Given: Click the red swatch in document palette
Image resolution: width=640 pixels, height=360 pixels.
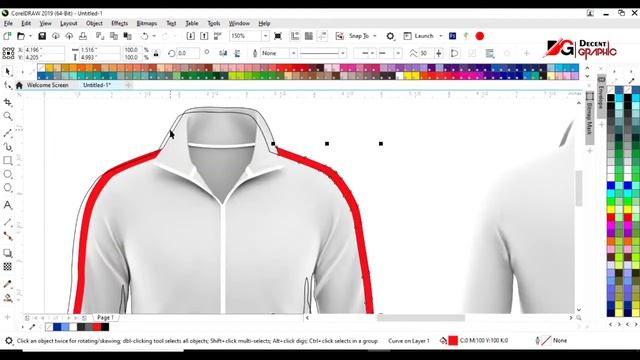Looking at the screenshot, I should (x=97, y=327).
